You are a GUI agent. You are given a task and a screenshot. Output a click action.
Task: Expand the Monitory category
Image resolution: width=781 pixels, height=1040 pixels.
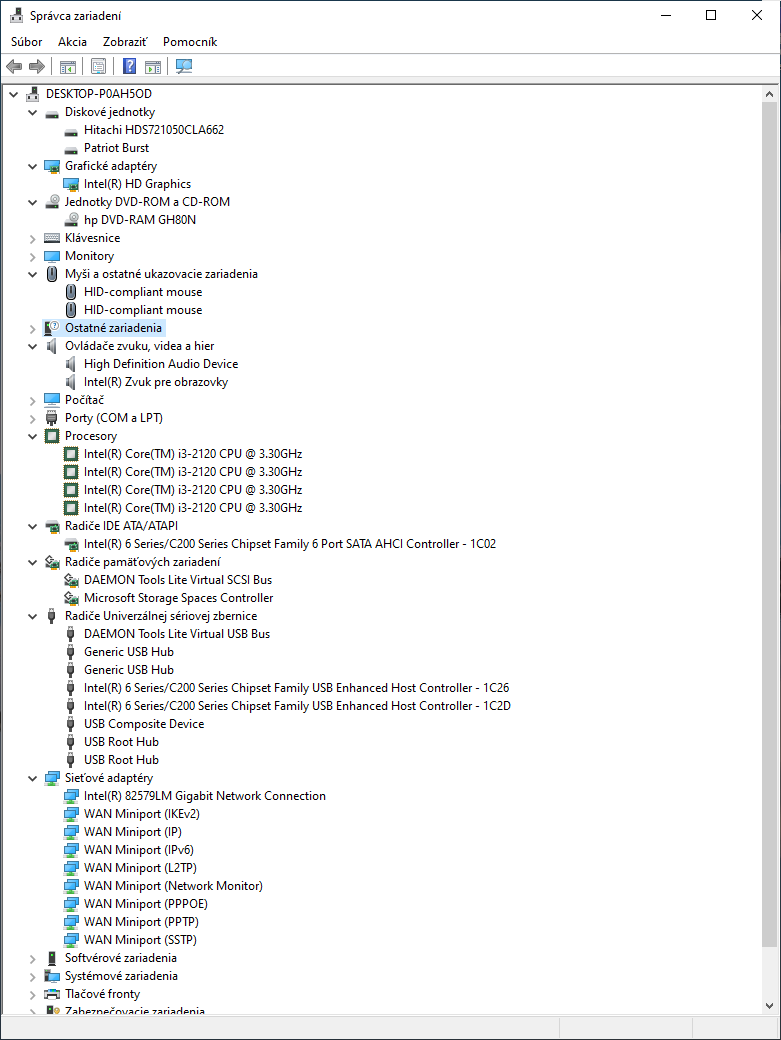tap(33, 256)
